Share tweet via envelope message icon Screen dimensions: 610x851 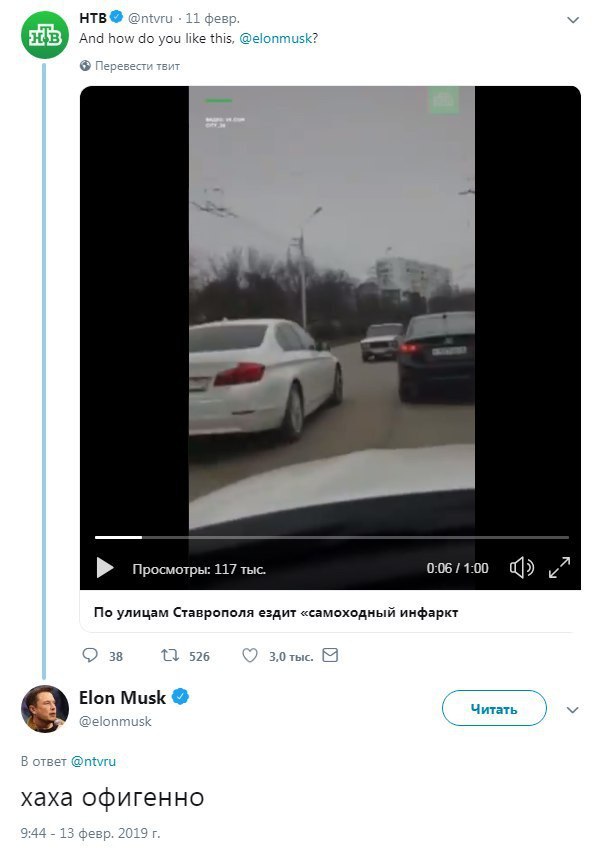click(330, 656)
